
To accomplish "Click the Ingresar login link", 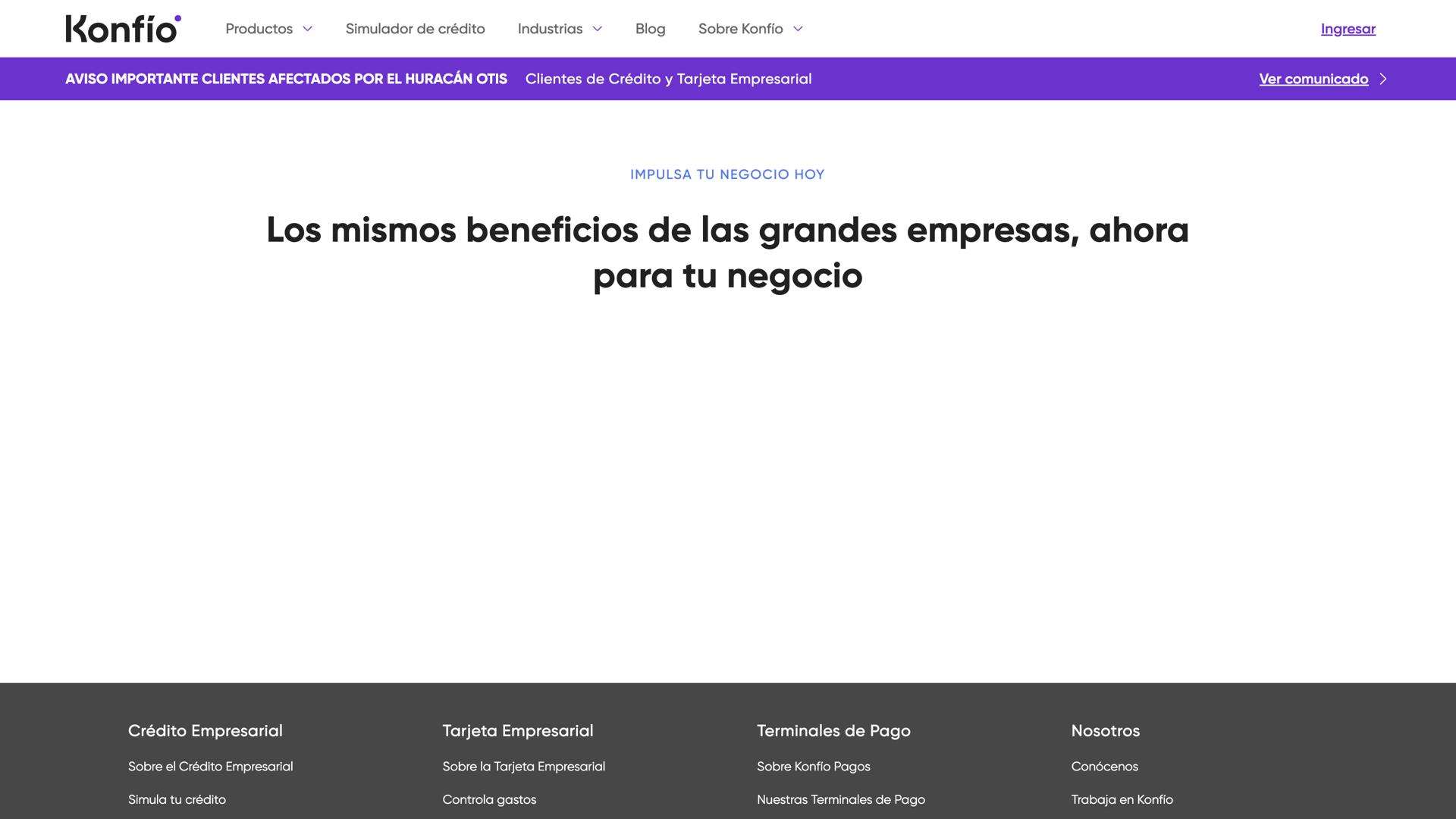I will pyautogui.click(x=1348, y=29).
